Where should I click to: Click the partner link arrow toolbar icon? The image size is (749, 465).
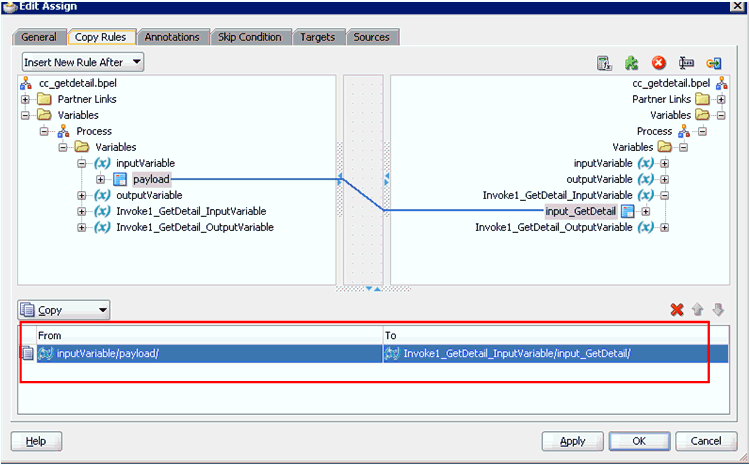click(714, 63)
